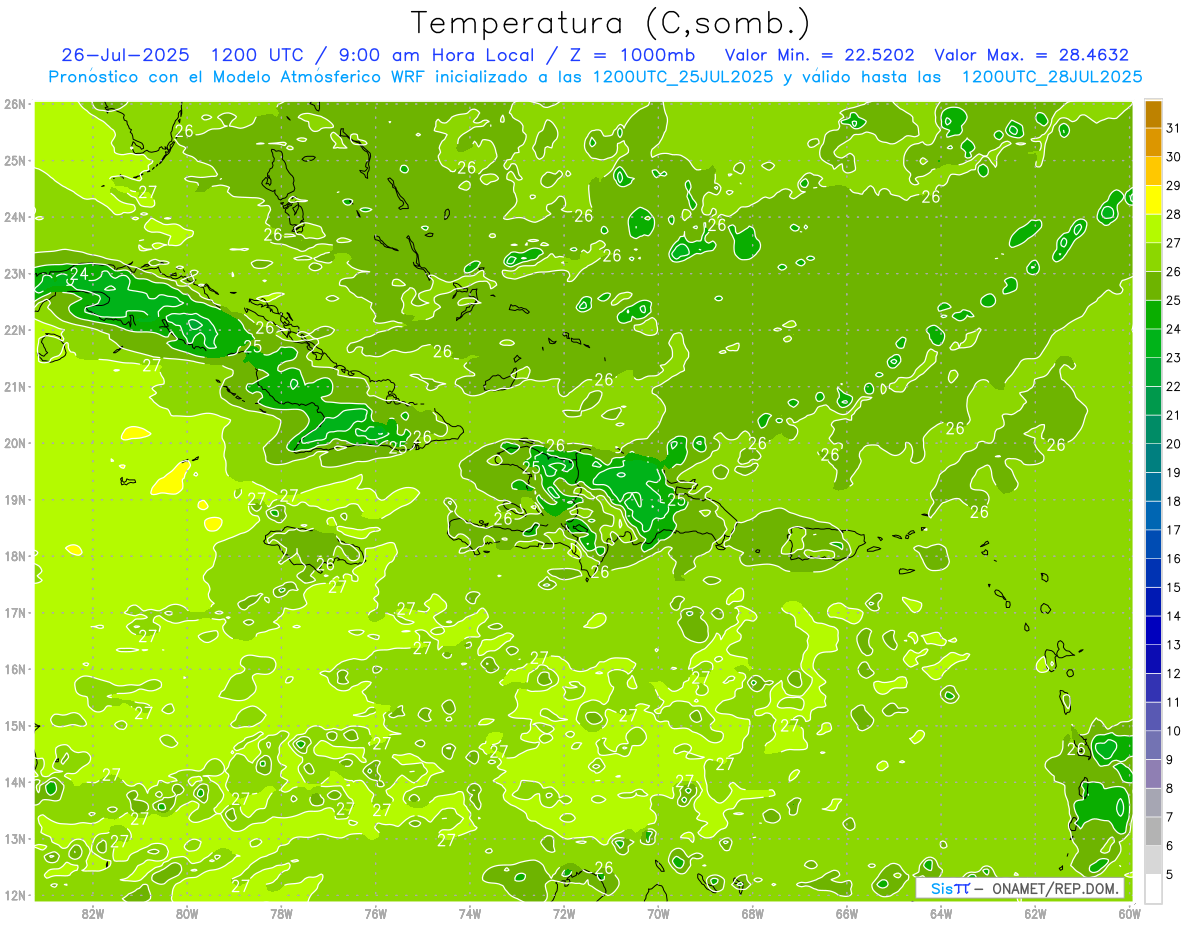The width and height of the screenshot is (1200, 927).
Task: Click the '19N' latitude axis label
Action: tap(14, 499)
